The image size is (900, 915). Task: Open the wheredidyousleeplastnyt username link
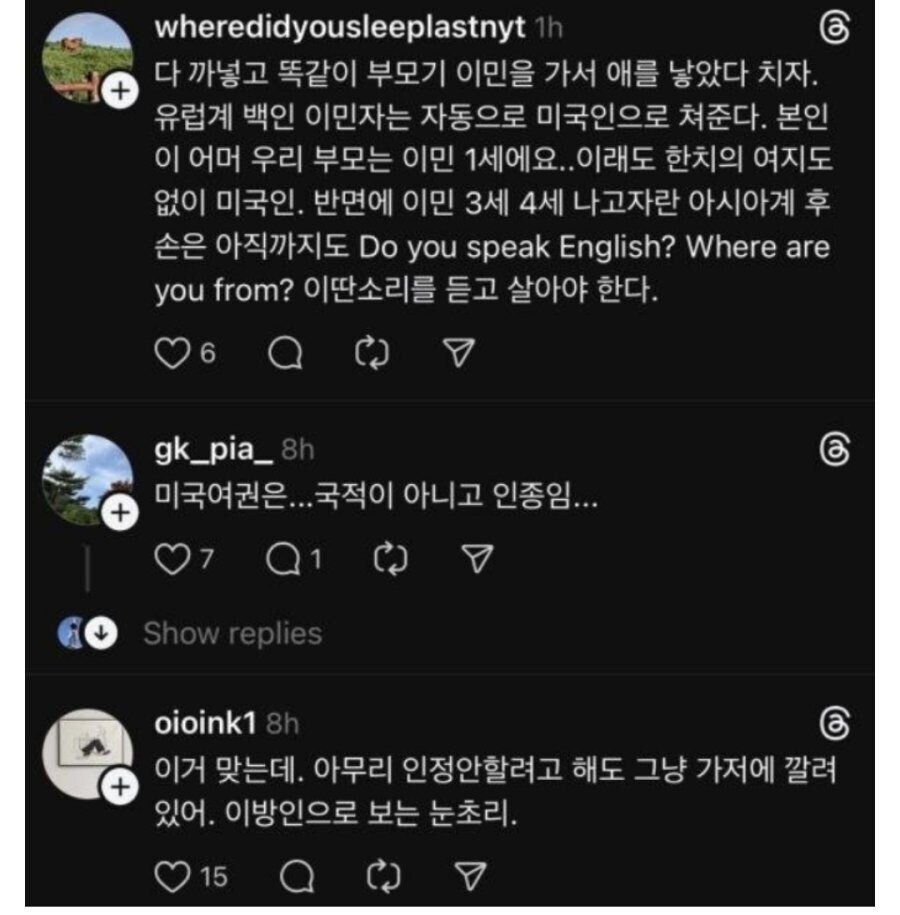click(340, 28)
